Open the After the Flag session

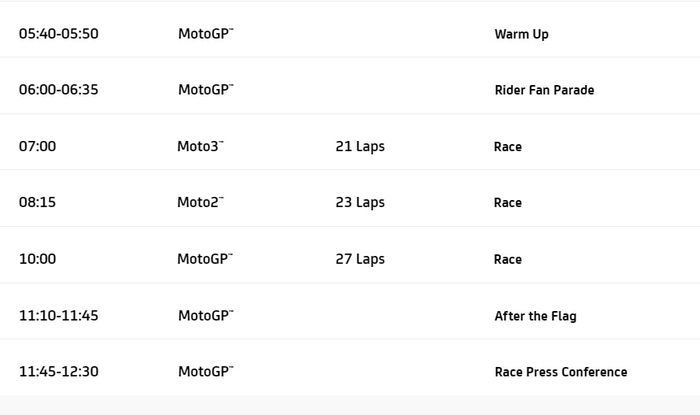pyautogui.click(x=535, y=316)
